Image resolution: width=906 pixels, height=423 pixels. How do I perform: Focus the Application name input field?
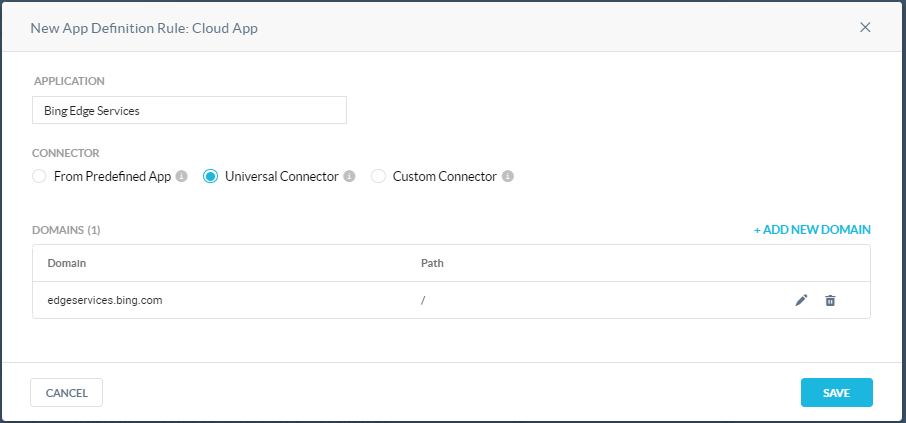click(190, 110)
